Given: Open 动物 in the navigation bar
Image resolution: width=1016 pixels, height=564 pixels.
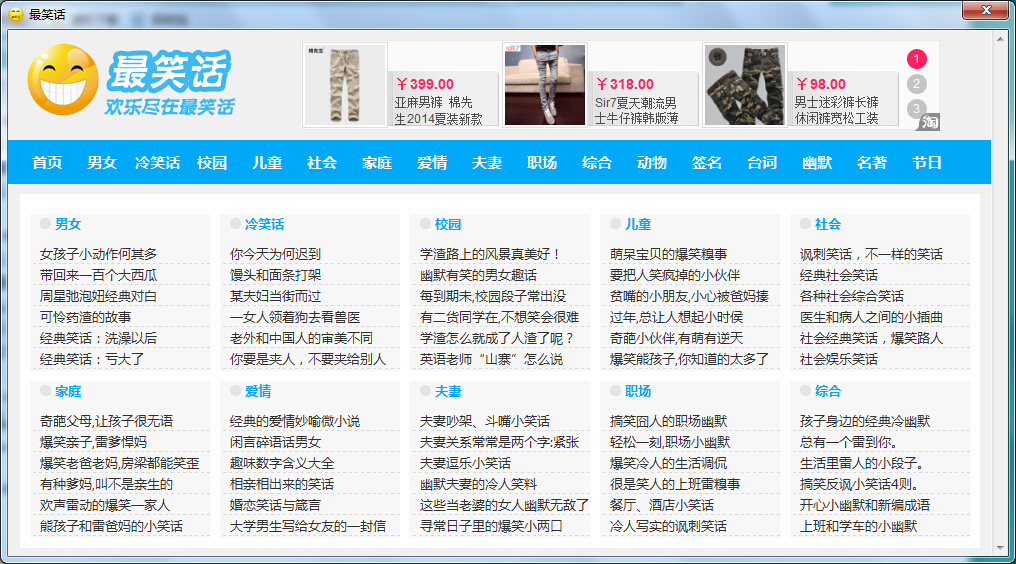Looking at the screenshot, I should point(652,163).
